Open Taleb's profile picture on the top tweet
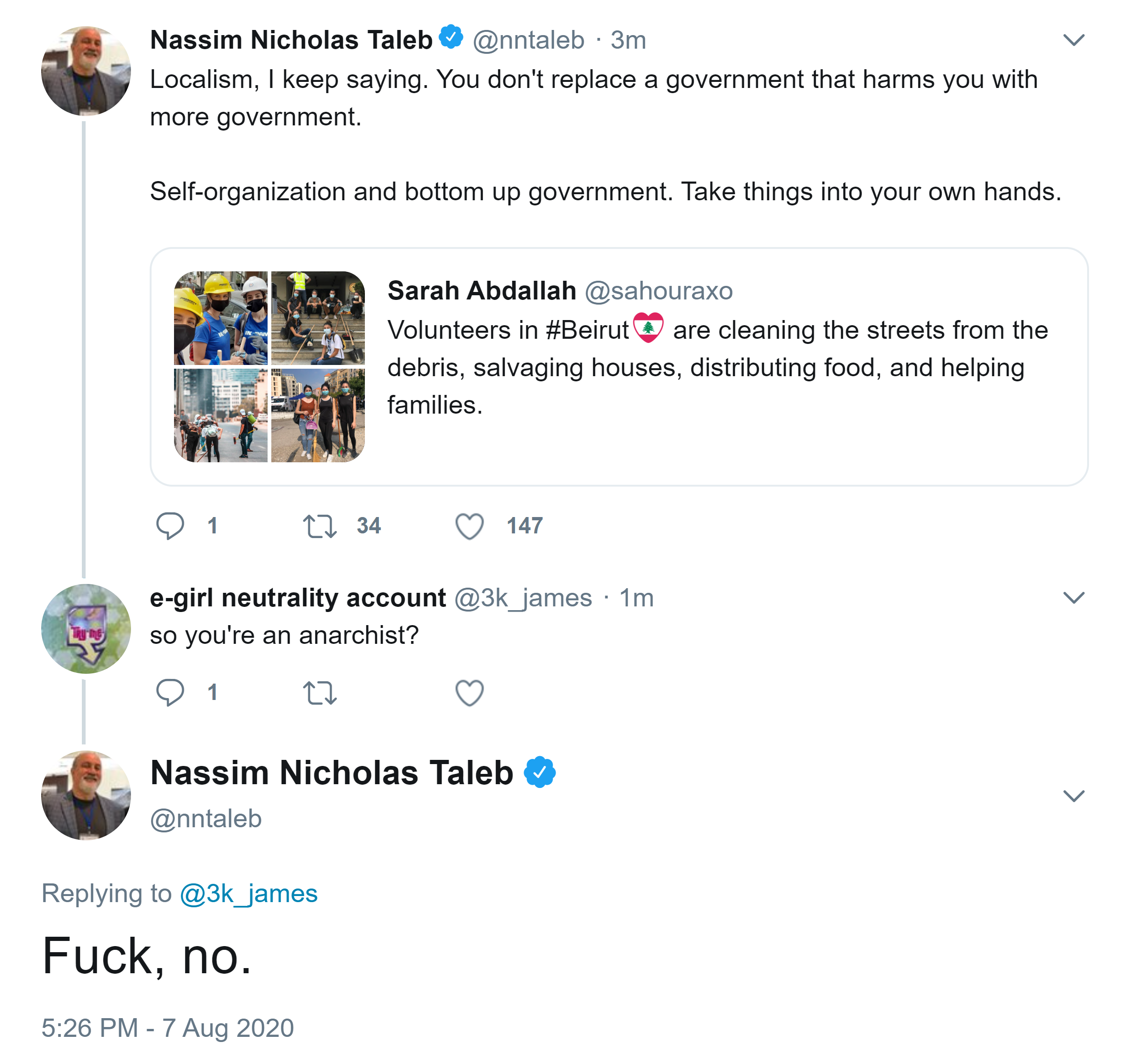The image size is (1133, 1064). click(x=86, y=71)
